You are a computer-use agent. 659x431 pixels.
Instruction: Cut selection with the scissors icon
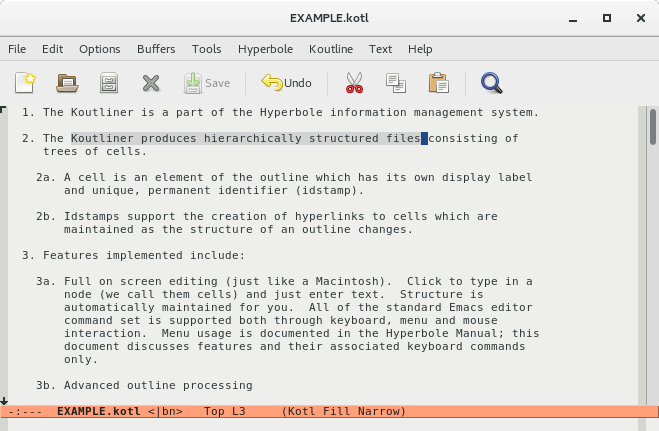pyautogui.click(x=354, y=83)
